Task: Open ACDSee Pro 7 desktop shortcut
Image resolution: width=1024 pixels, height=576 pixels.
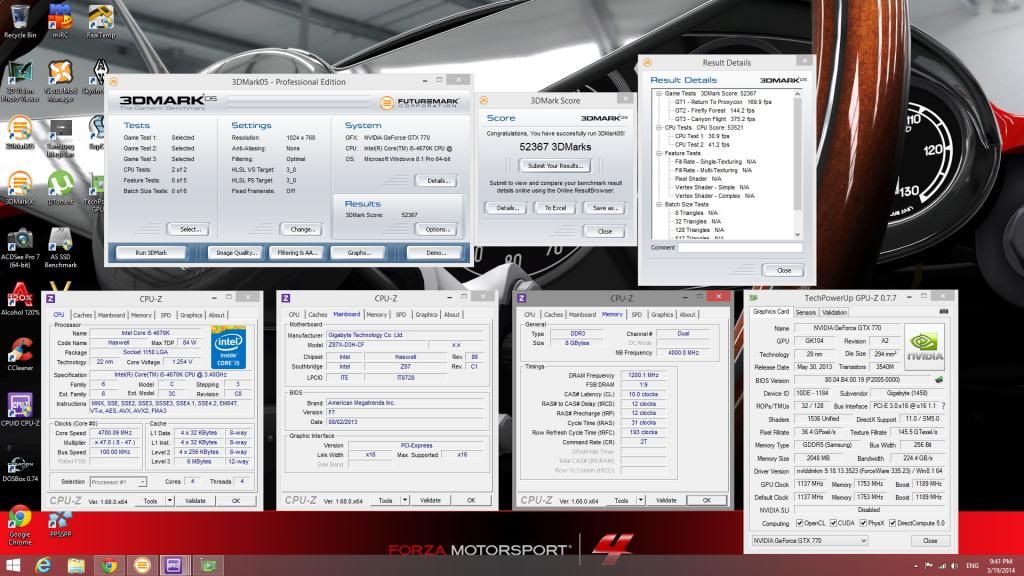Action: click(x=20, y=248)
